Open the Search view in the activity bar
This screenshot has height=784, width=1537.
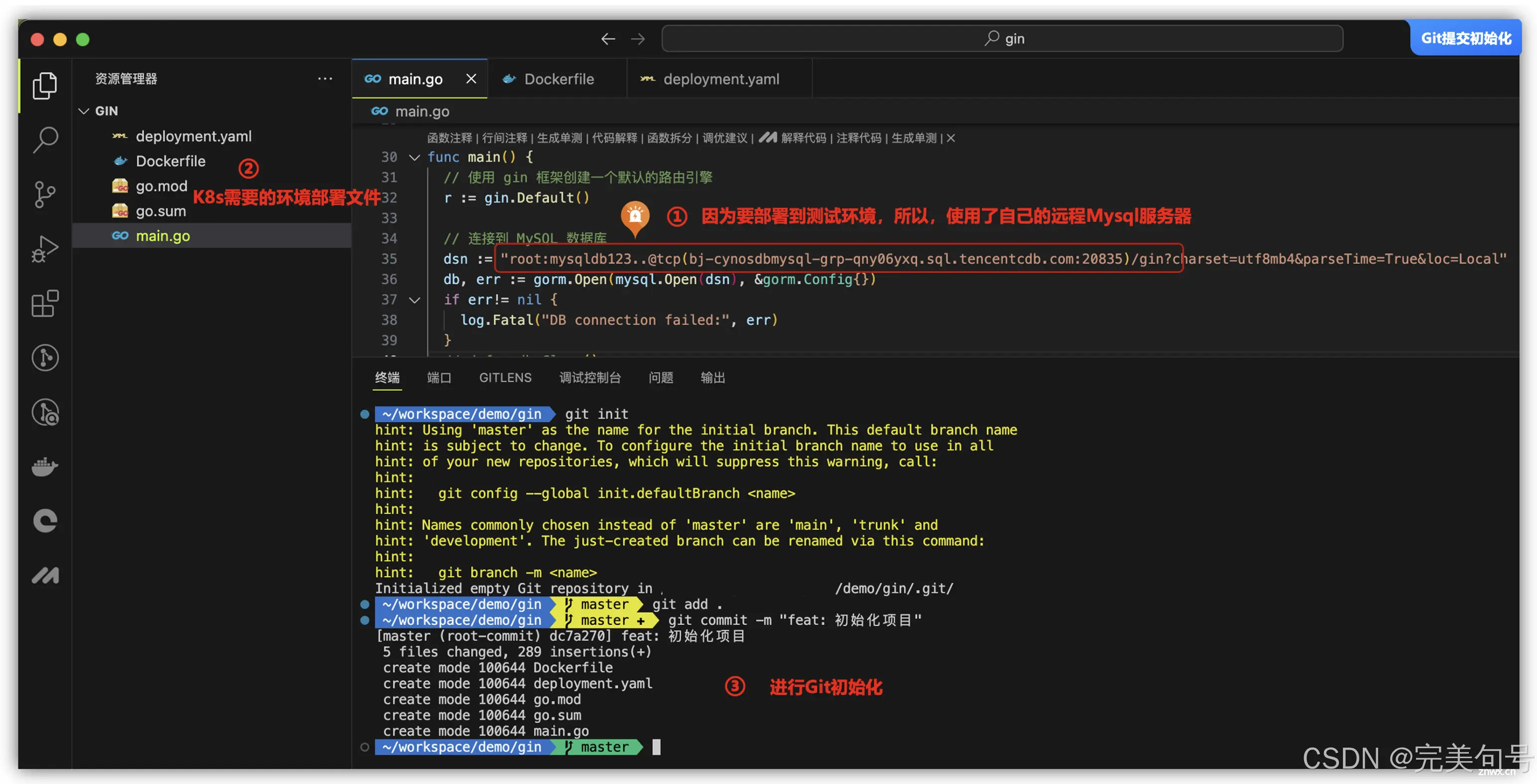pos(45,139)
